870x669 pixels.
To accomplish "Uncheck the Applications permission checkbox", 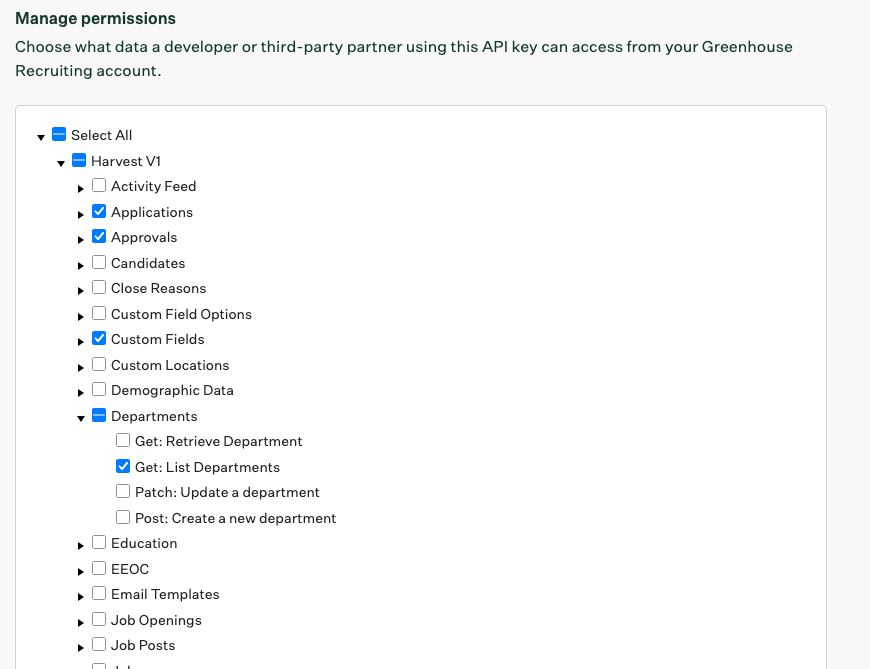I will pyautogui.click(x=99, y=212).
